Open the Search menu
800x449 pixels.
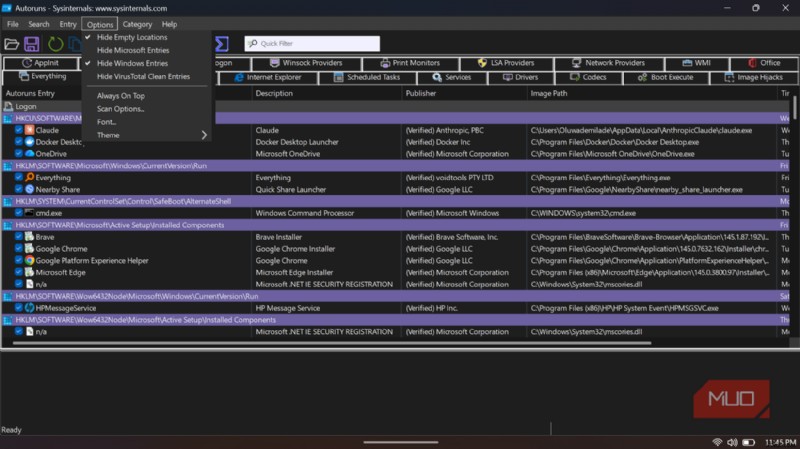pyautogui.click(x=39, y=24)
